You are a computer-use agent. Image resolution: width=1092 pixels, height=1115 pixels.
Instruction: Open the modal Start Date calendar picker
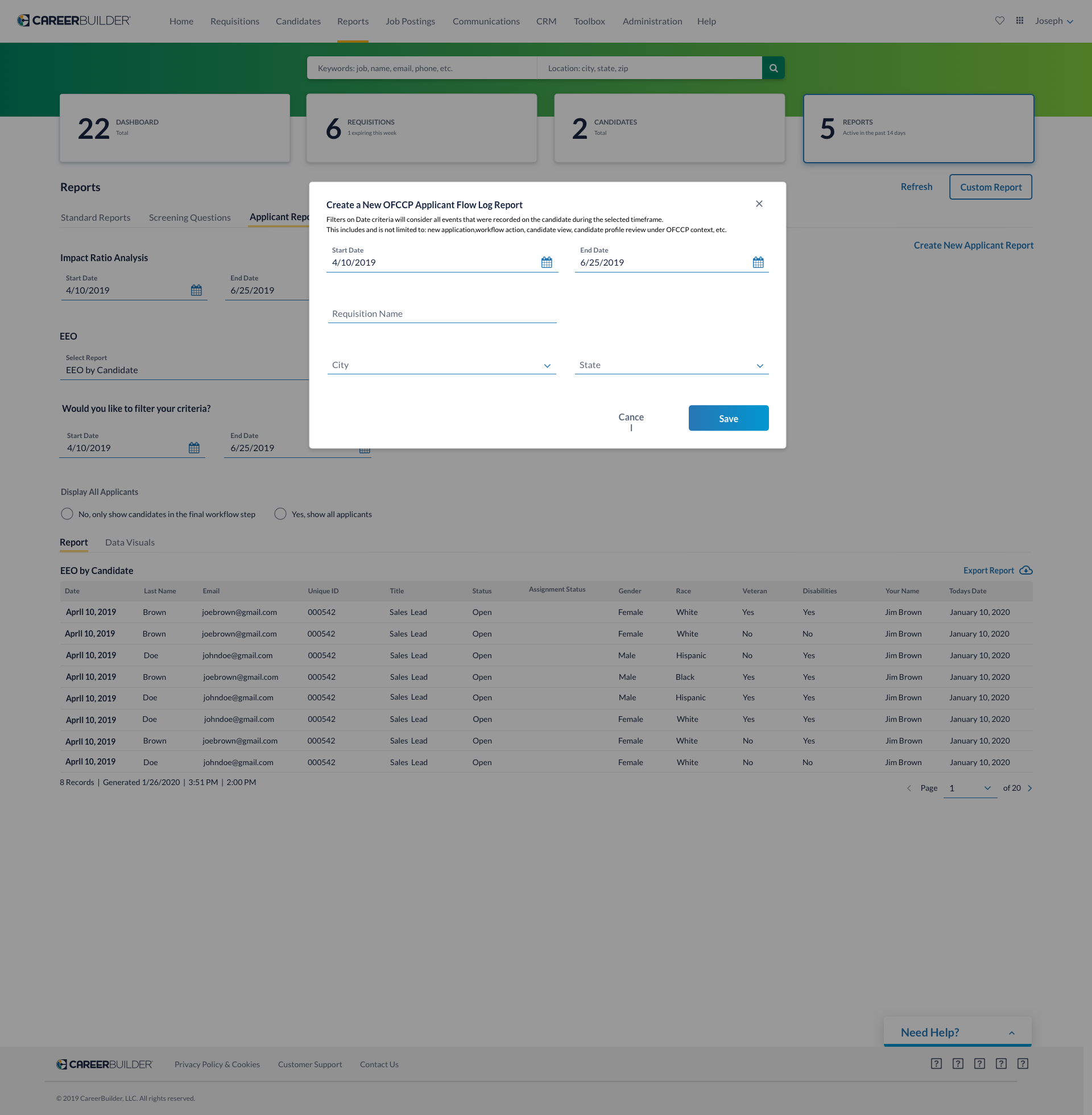point(546,262)
